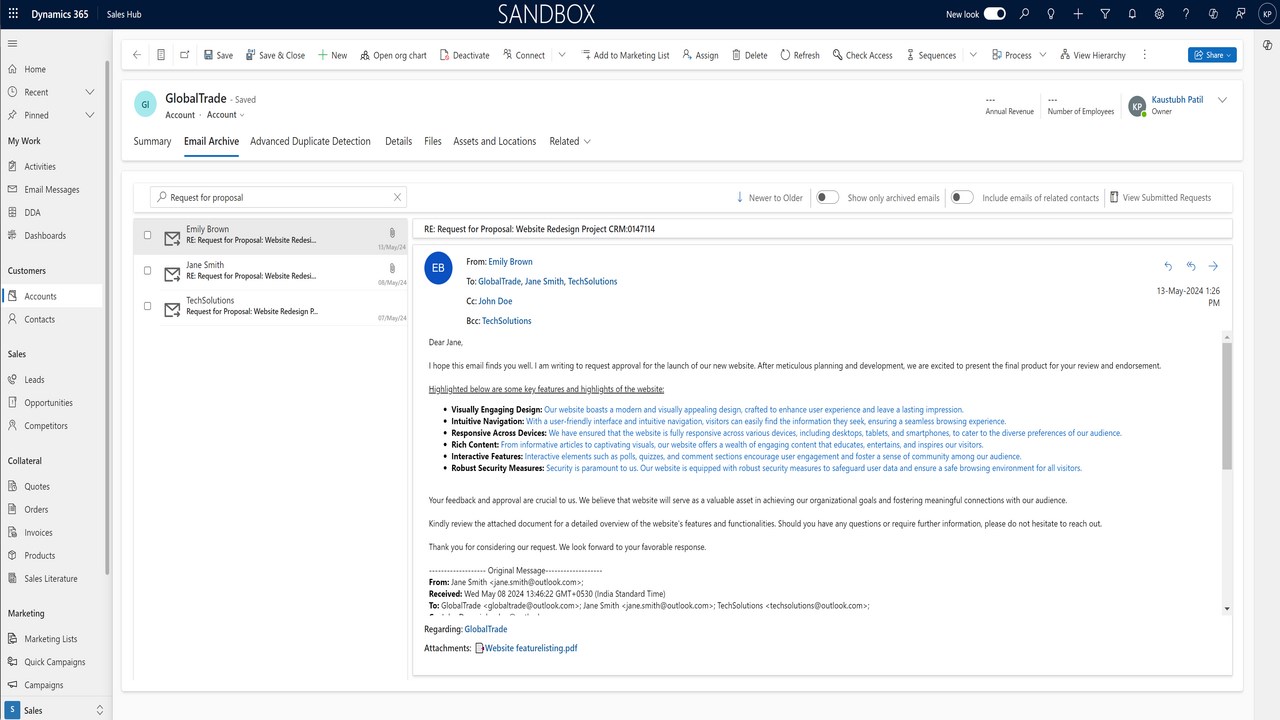Switch to the Summary tab
The width and height of the screenshot is (1280, 720).
point(152,141)
